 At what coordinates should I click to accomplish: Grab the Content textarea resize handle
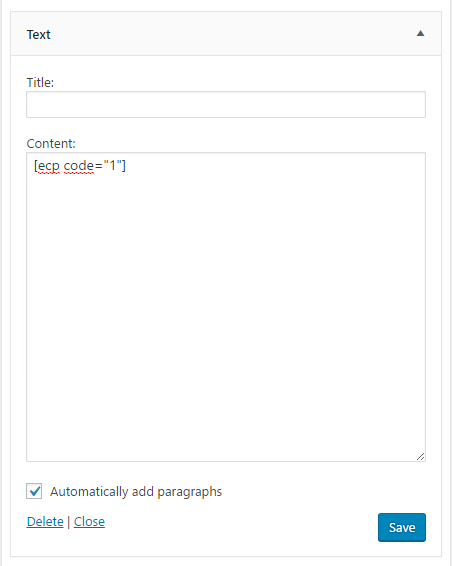coord(421,457)
